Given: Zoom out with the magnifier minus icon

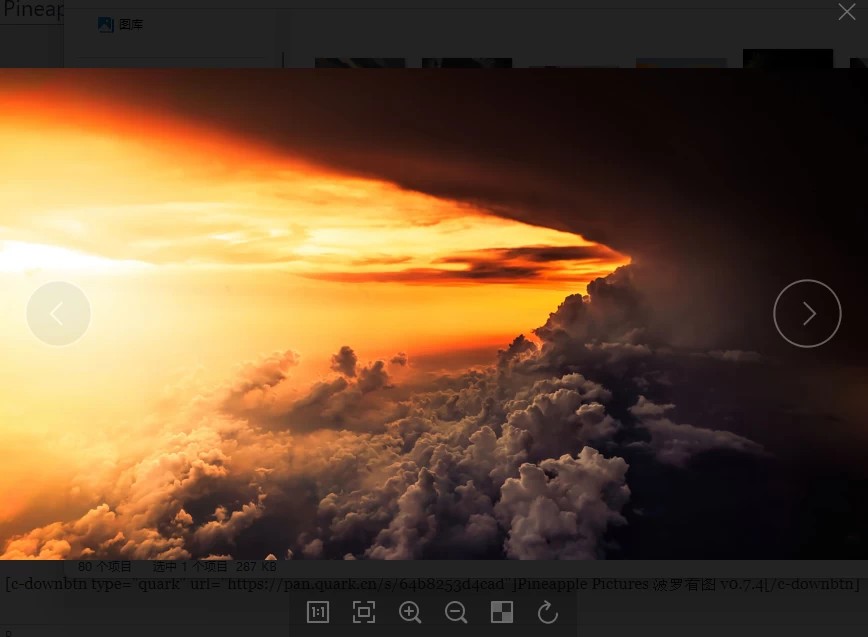Looking at the screenshot, I should click(456, 613).
